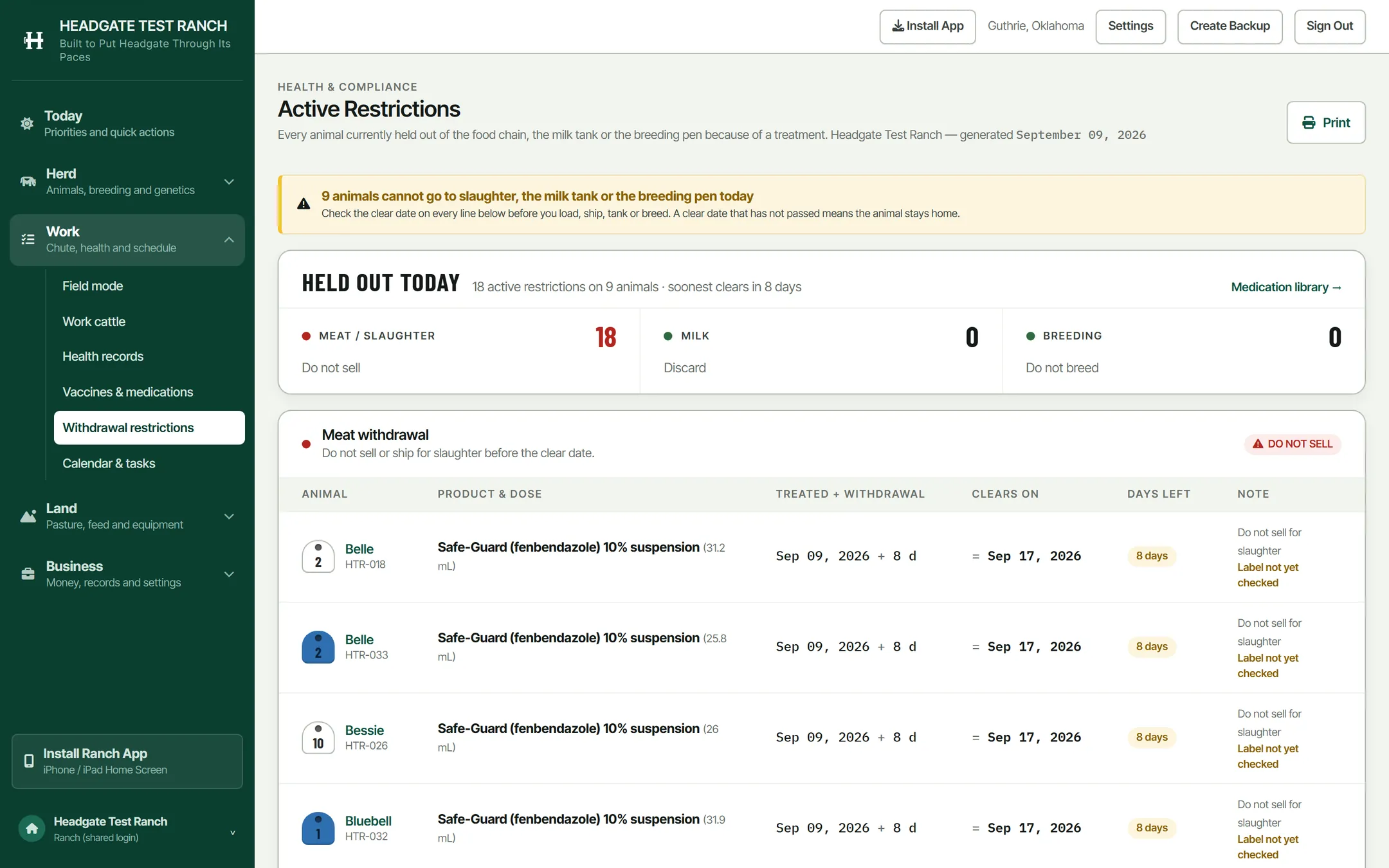Click the 8 days badge for Bessie
Viewport: 1389px width, 868px height.
coord(1152,737)
